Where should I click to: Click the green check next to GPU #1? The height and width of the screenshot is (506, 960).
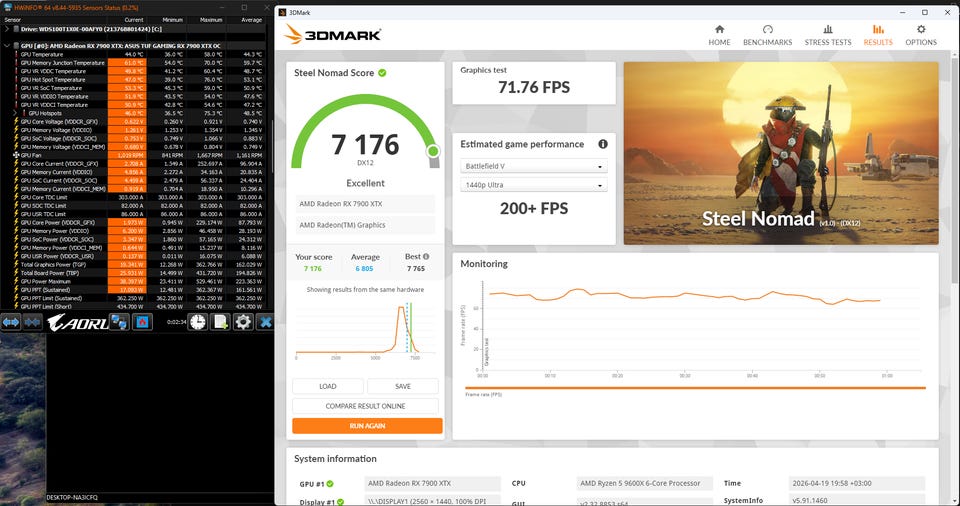click(330, 484)
